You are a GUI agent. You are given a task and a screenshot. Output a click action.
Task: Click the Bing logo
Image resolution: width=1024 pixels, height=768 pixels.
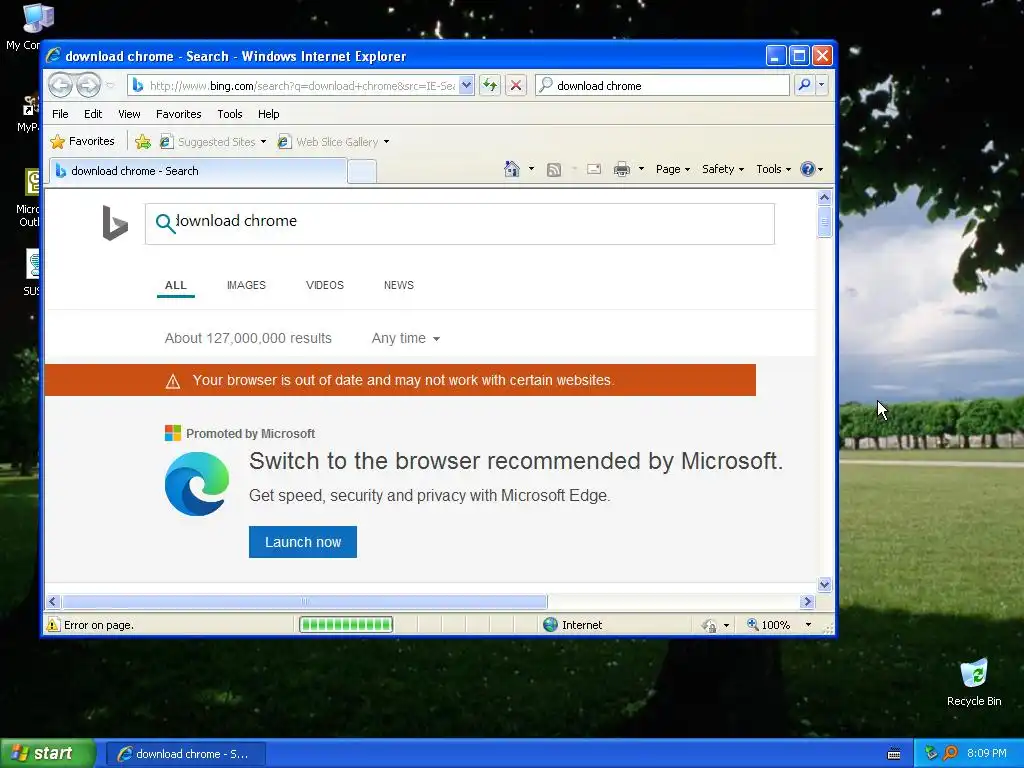click(115, 223)
